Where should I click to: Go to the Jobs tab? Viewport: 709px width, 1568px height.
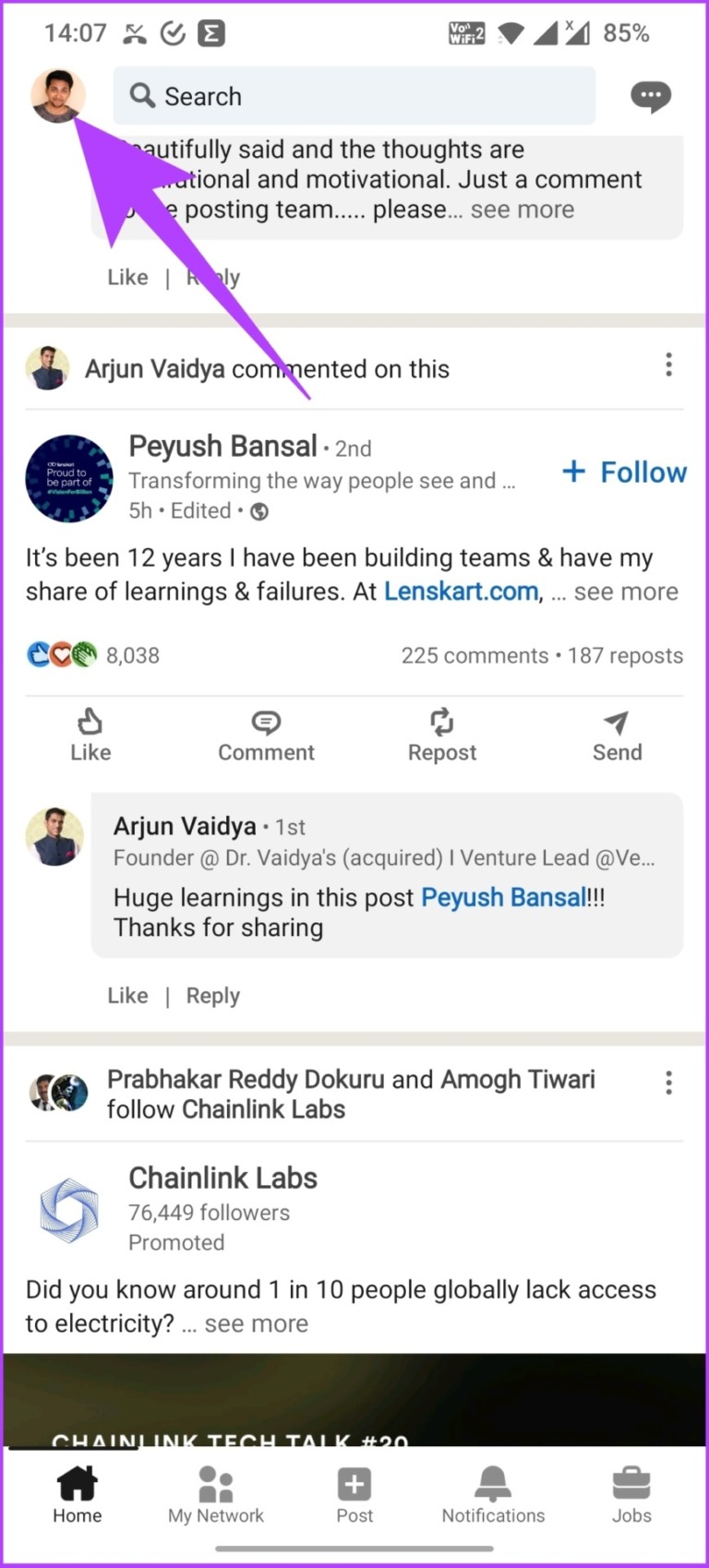click(631, 1495)
